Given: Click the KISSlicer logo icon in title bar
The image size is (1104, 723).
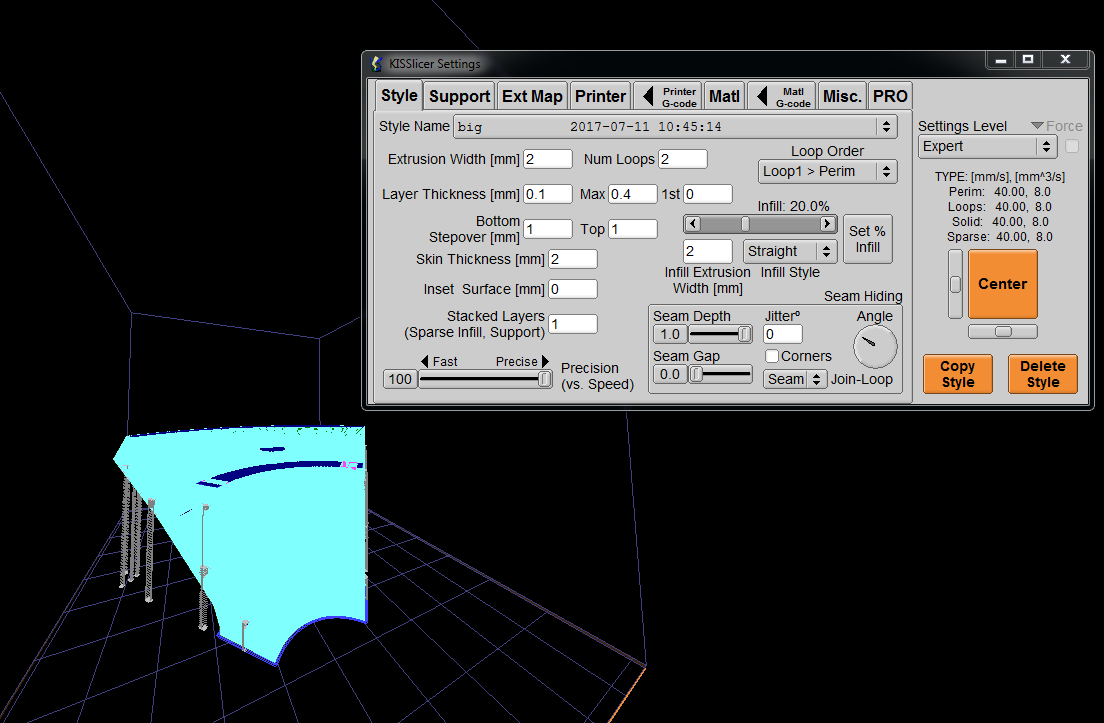Looking at the screenshot, I should tap(376, 63).
